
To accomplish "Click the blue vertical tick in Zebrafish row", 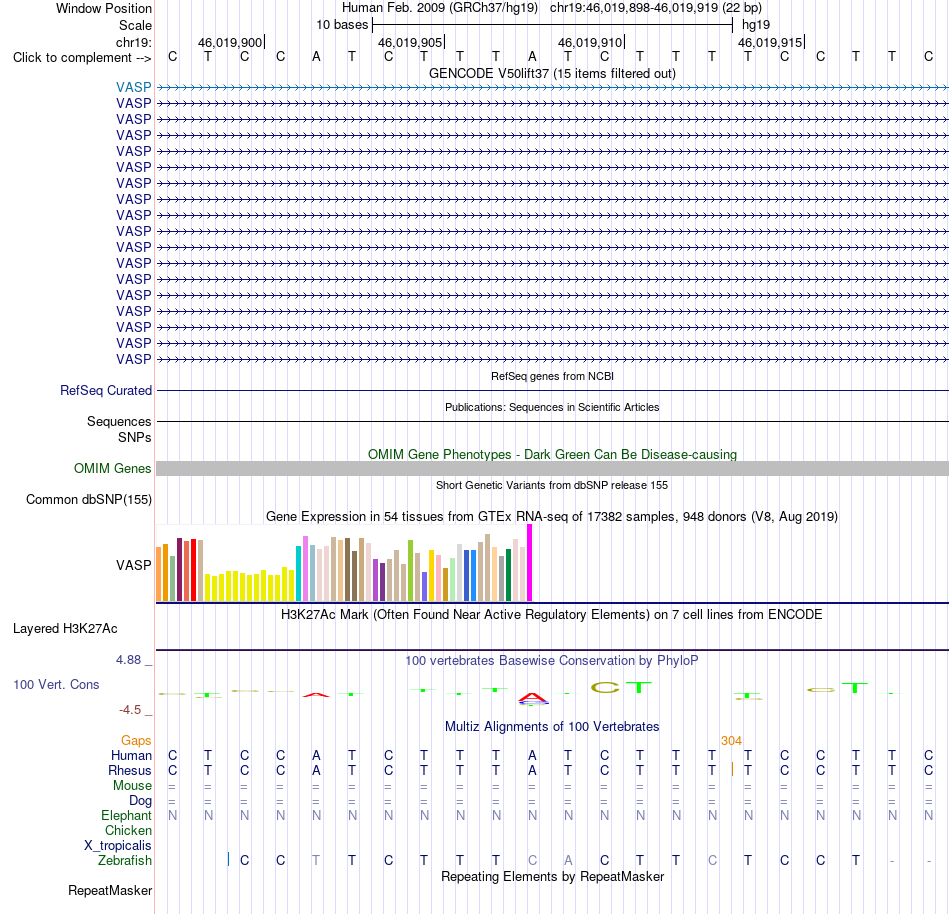I will coord(228,859).
